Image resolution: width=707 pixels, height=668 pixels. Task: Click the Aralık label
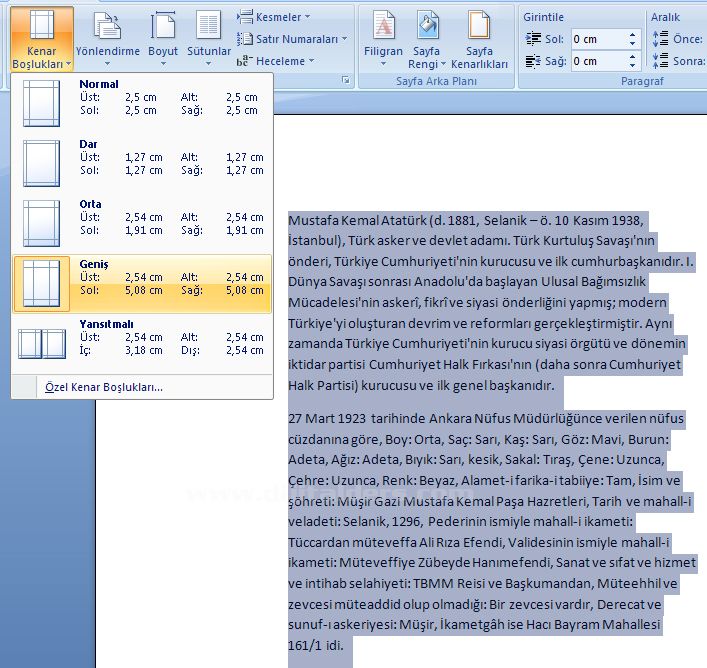[665, 17]
